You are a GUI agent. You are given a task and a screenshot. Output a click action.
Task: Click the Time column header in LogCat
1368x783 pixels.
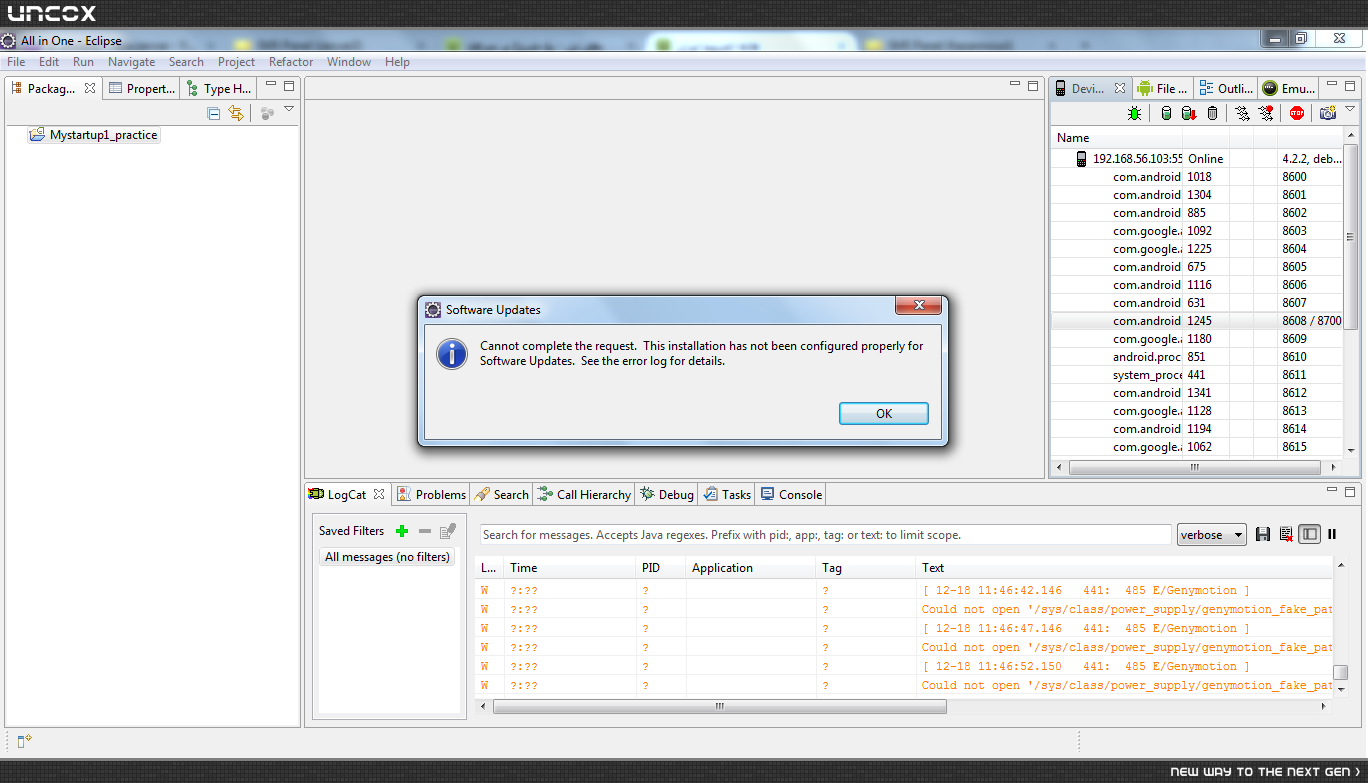click(570, 568)
